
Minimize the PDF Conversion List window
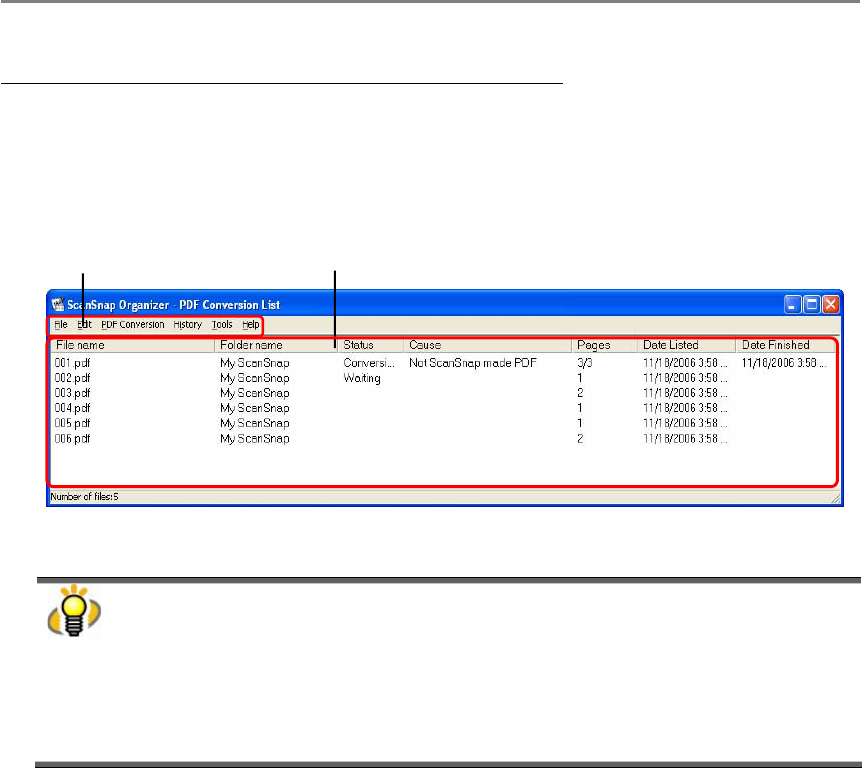pos(792,305)
